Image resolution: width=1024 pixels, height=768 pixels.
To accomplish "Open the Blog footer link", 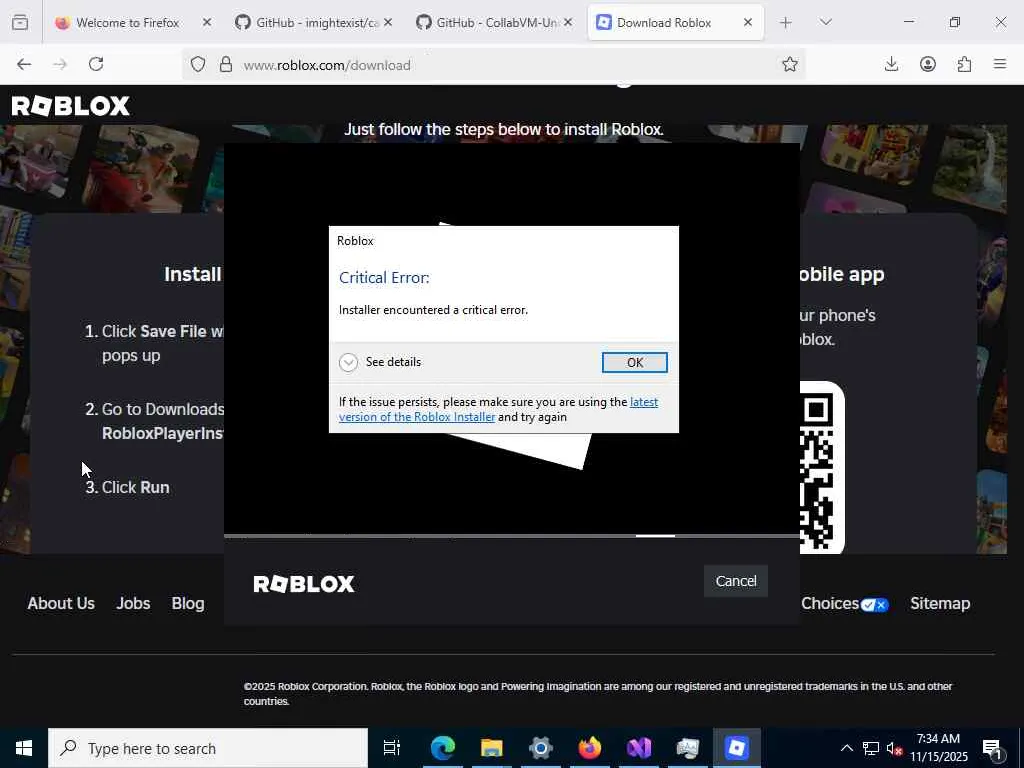I will coord(188,603).
